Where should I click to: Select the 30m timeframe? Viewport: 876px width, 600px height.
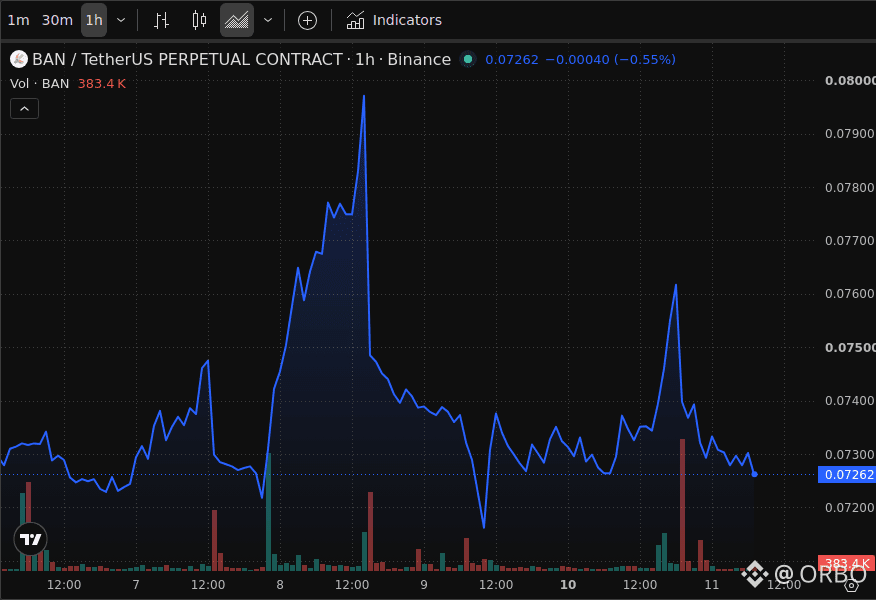coord(57,20)
